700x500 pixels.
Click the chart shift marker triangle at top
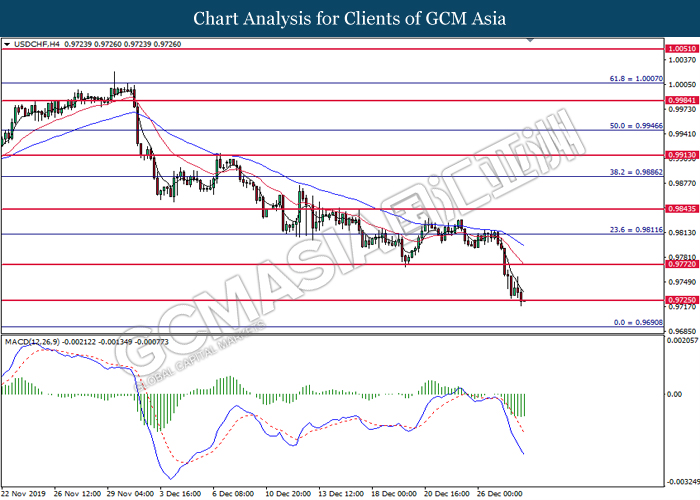pyautogui.click(x=530, y=40)
